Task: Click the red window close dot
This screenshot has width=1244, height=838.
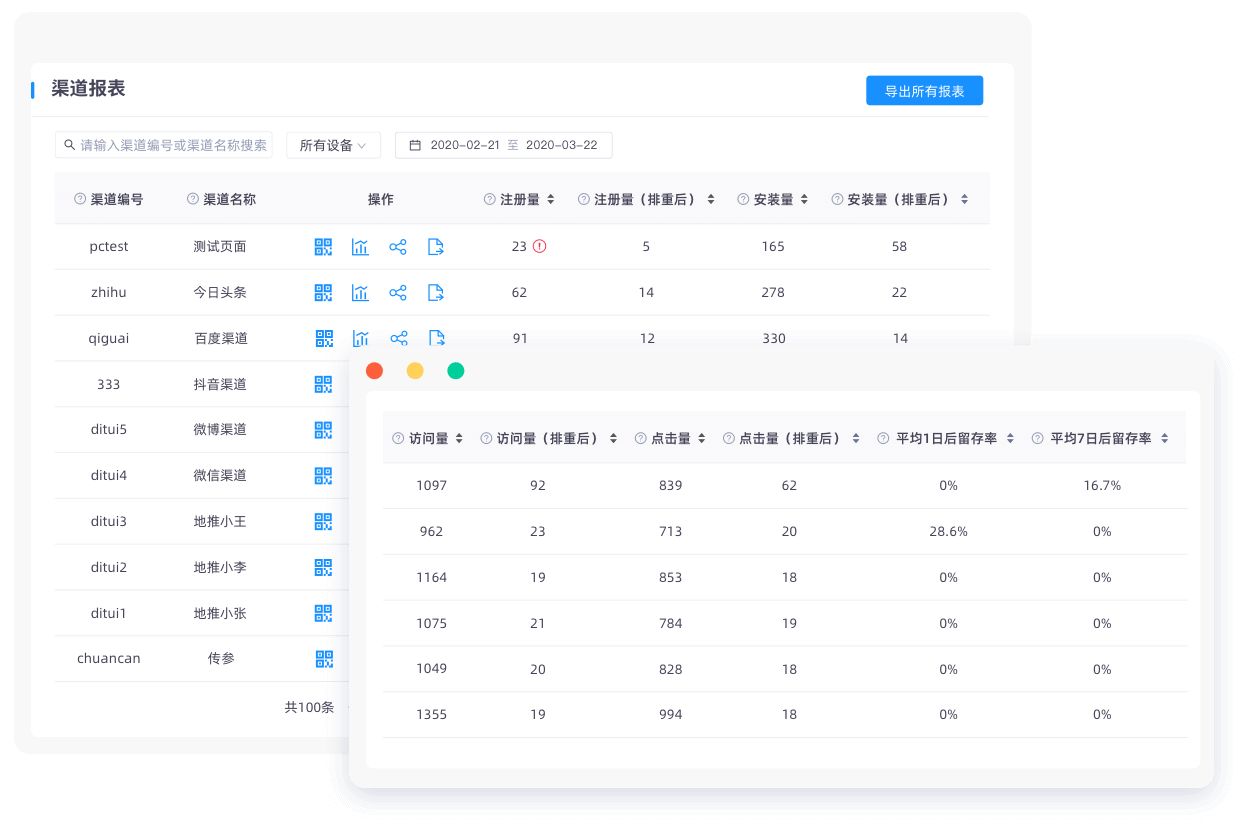Action: (x=374, y=371)
